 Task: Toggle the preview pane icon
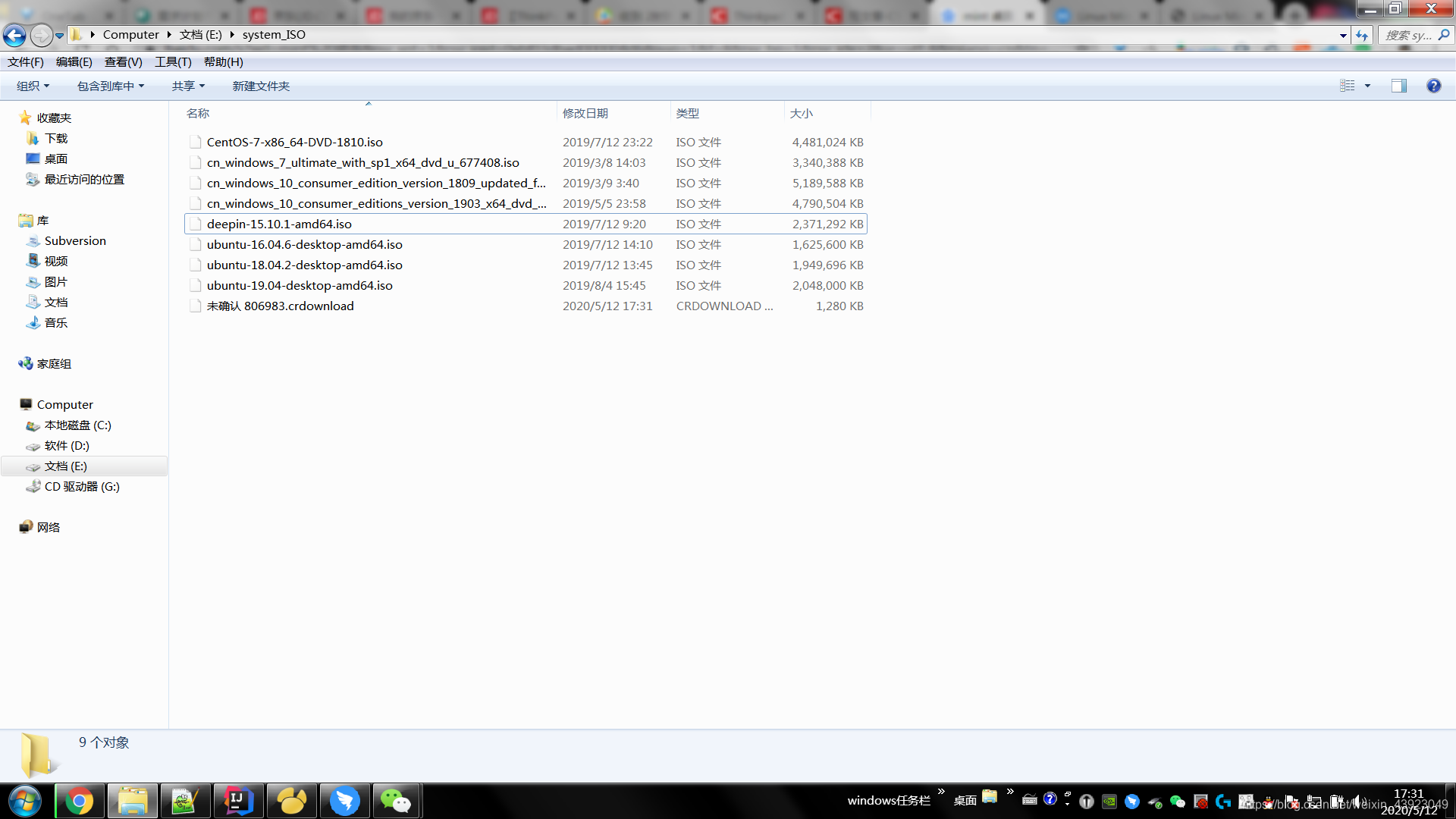click(x=1398, y=86)
